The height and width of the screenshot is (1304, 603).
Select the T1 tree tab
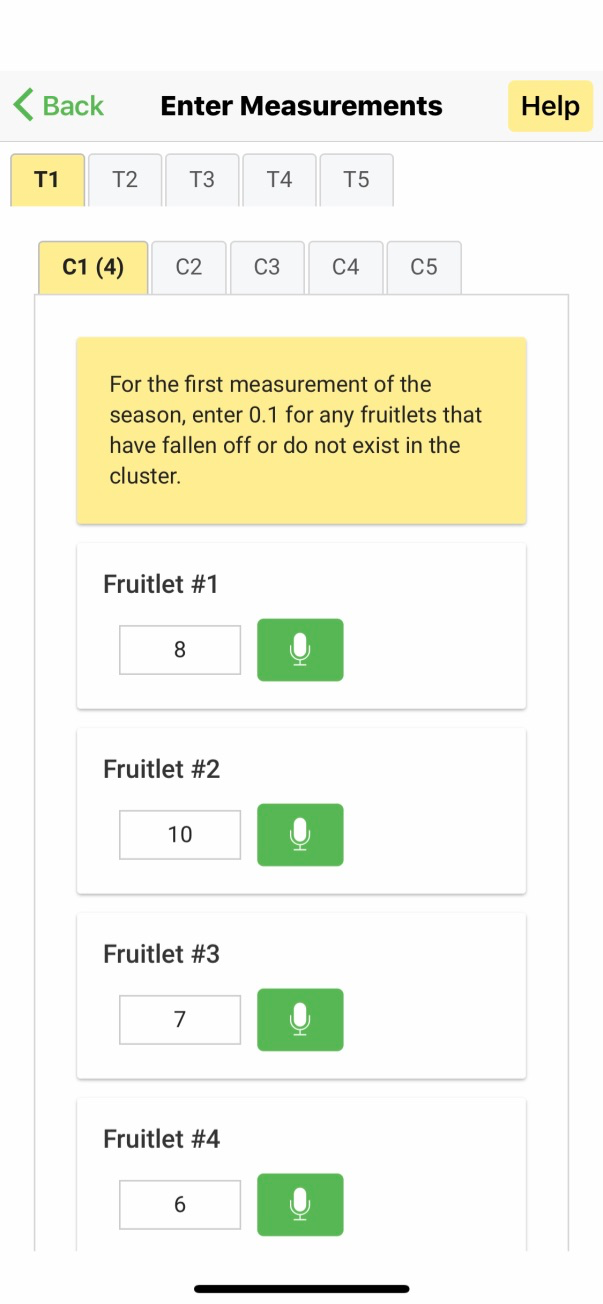[x=47, y=180]
